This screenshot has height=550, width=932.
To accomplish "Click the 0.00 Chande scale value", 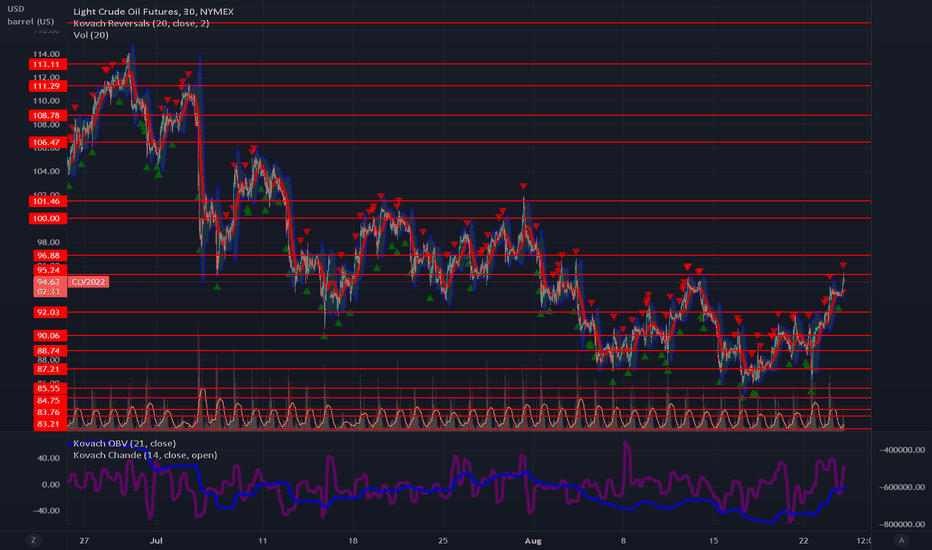I will coord(51,485).
